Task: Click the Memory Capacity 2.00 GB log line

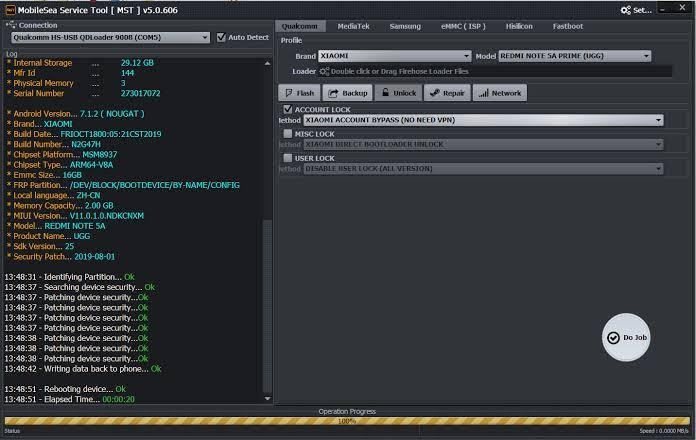Action: [x=60, y=206]
